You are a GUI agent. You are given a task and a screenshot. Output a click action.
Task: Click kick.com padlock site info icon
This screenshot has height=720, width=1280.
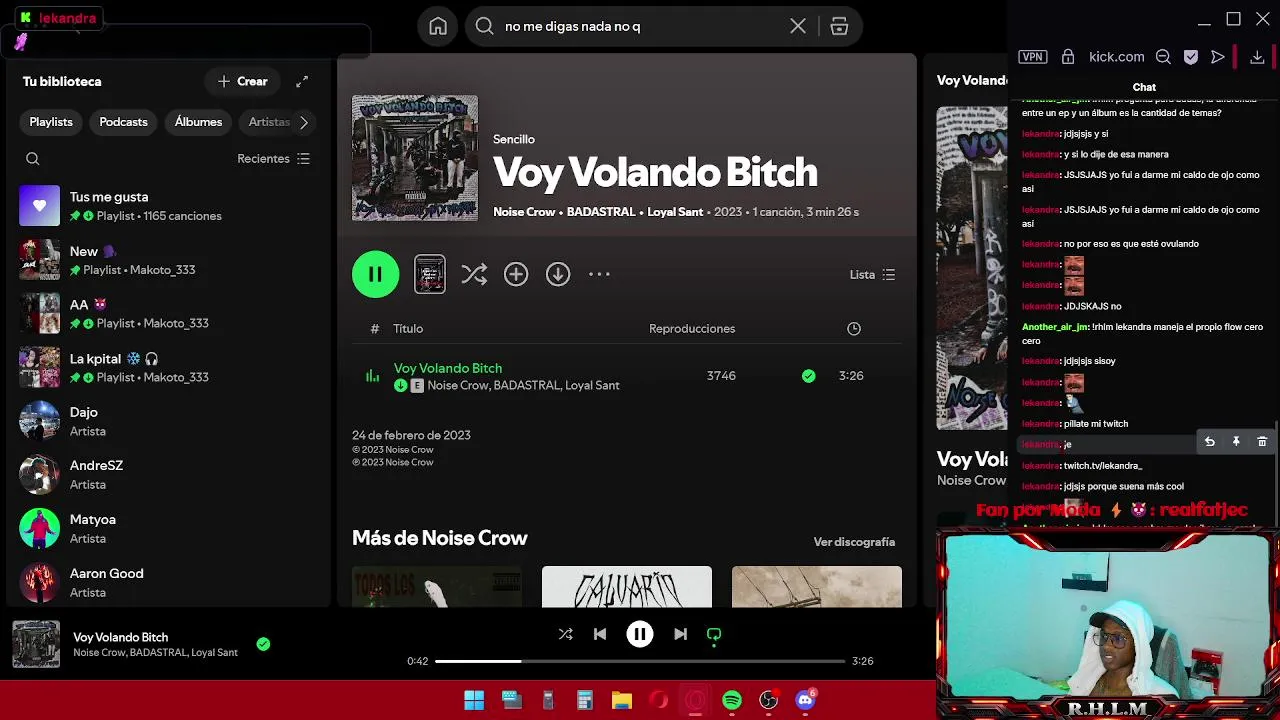point(1068,57)
